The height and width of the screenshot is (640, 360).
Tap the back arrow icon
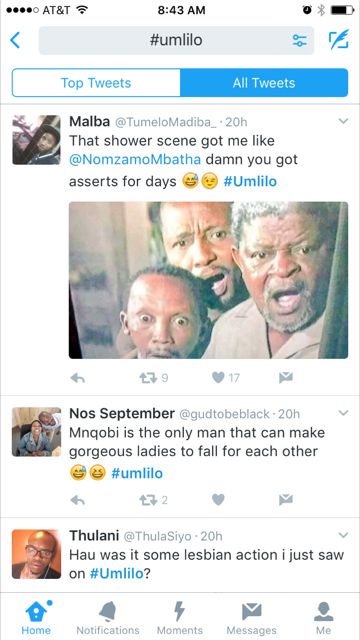click(x=15, y=40)
